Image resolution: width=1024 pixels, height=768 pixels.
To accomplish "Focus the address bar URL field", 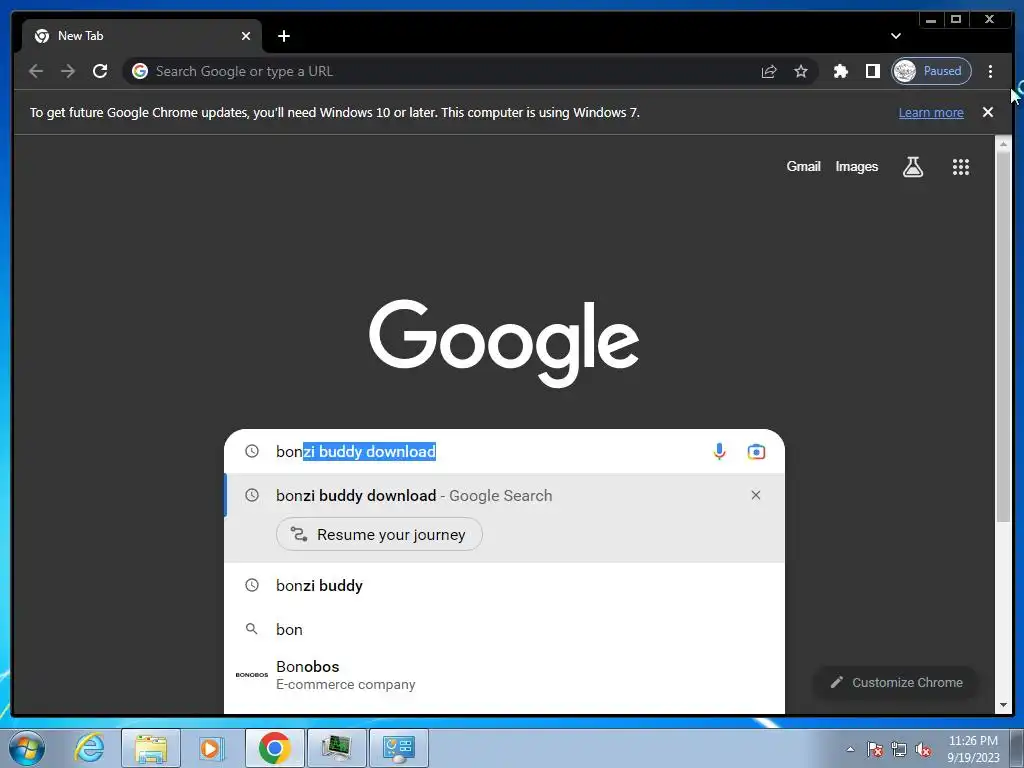I will (x=444, y=71).
